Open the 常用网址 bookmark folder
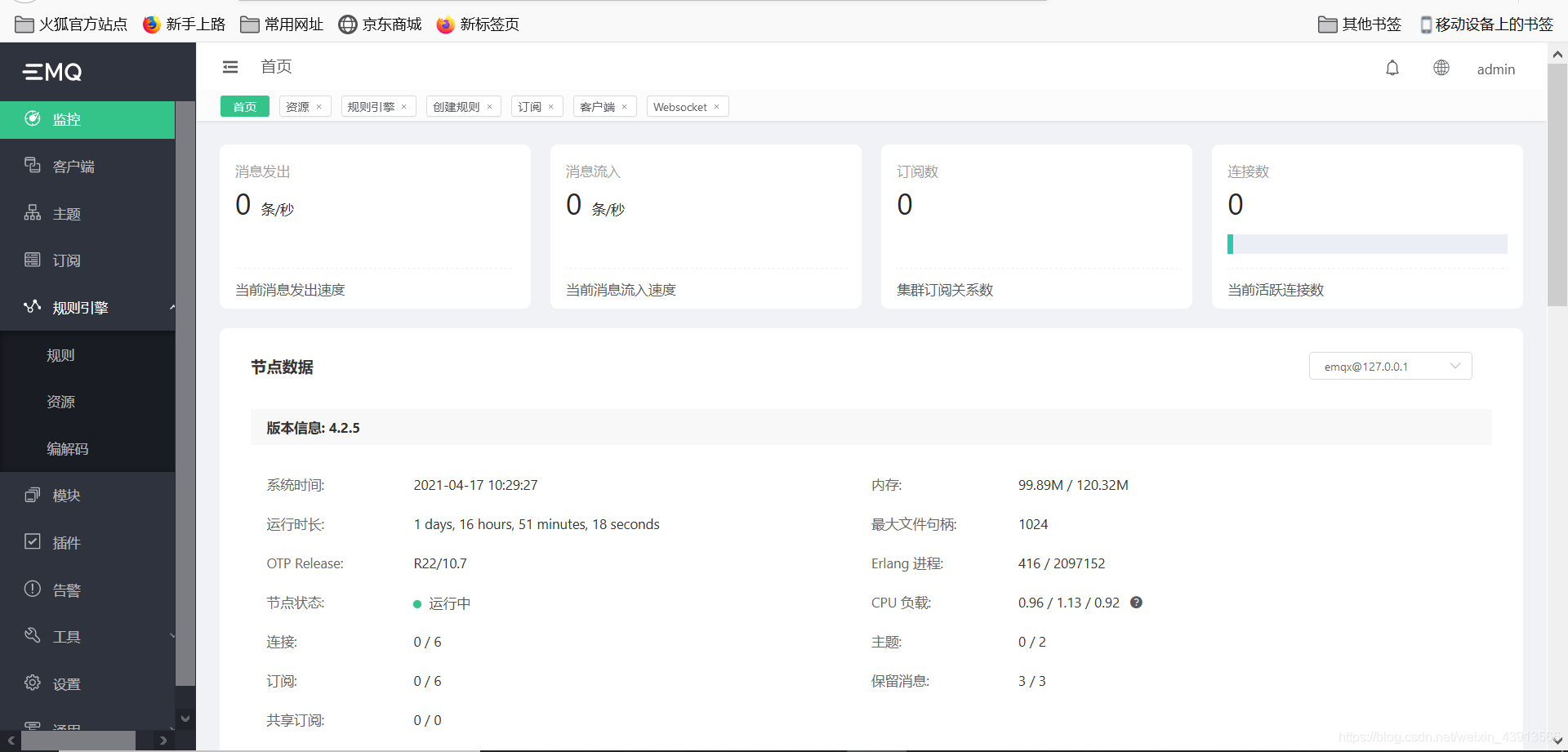Viewport: 1568px width, 752px height. pos(282,24)
